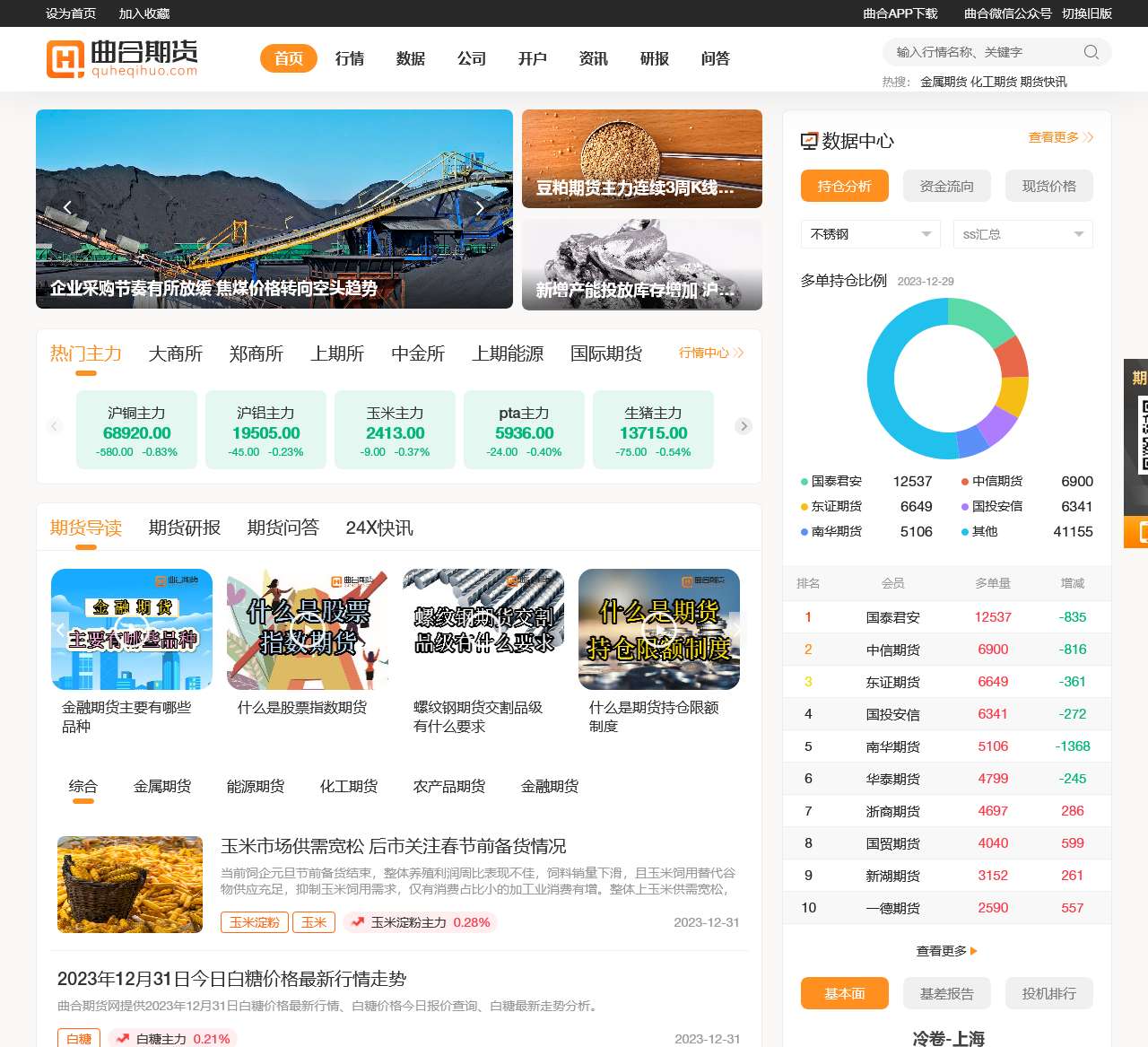Open the ss汇总 contract dropdown

click(x=1022, y=234)
